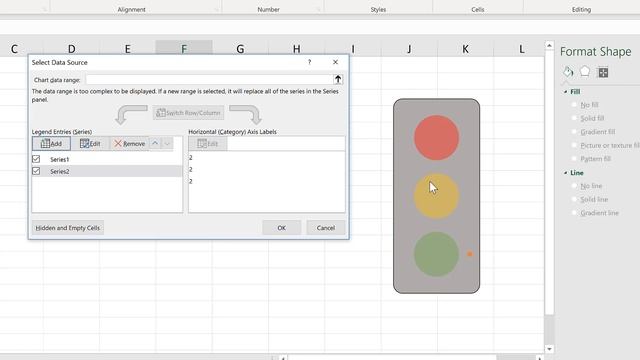The height and width of the screenshot is (360, 640).
Task: Click the first axis label value 2
Action: pos(191,157)
